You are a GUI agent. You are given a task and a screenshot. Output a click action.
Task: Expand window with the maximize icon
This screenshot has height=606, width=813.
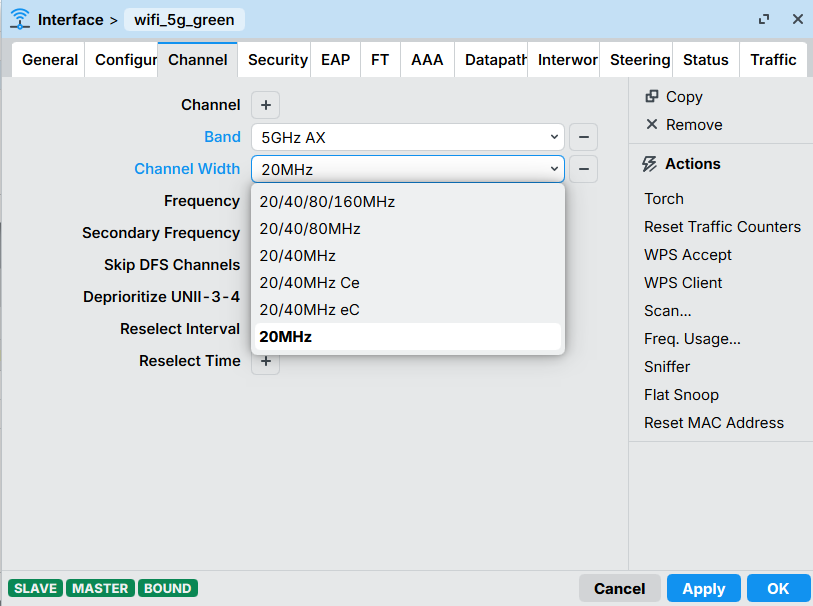point(764,20)
